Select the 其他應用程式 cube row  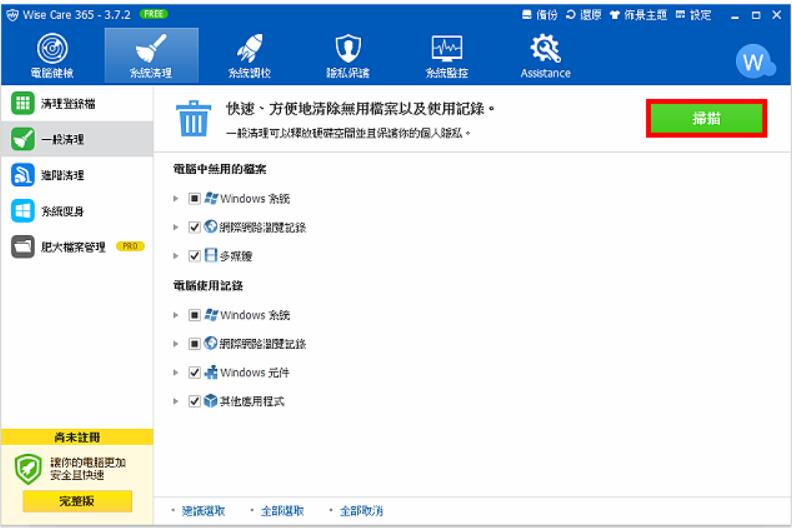point(244,401)
